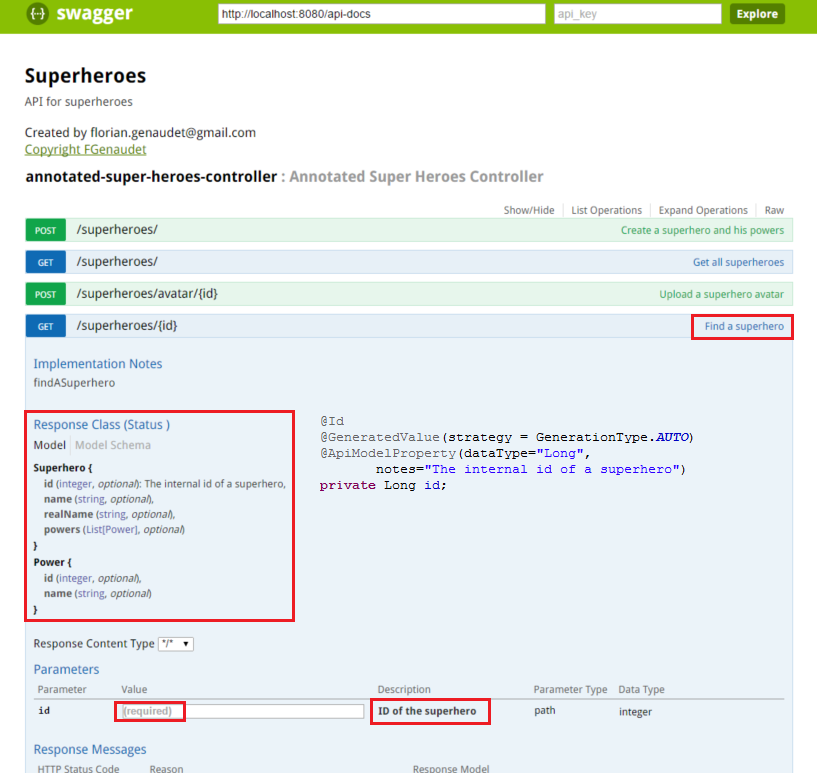This screenshot has width=817, height=773.
Task: Toggle the annotated-super-heroes-controller heading
Action: click(151, 177)
